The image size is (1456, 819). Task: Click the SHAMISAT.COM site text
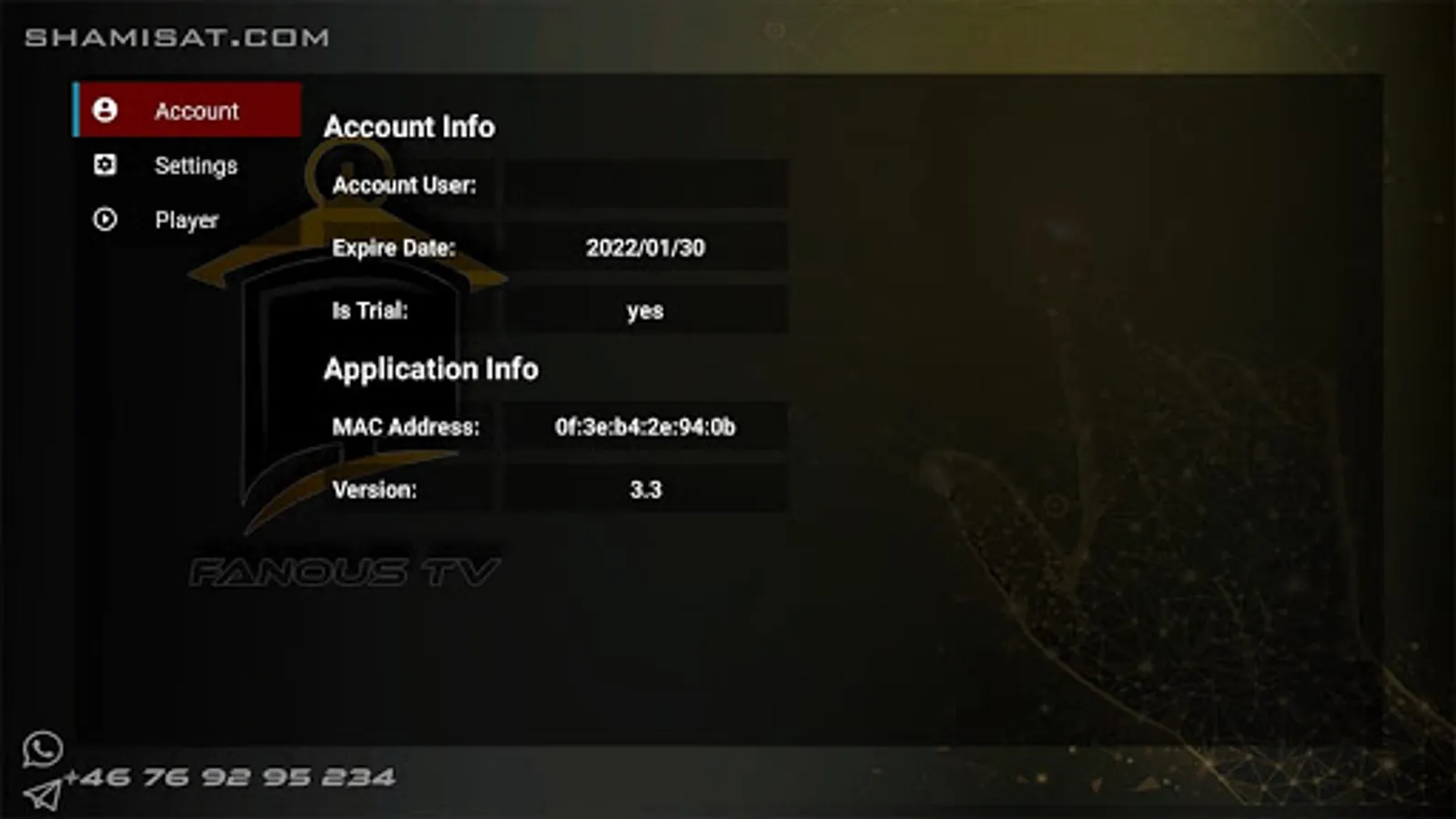(177, 37)
